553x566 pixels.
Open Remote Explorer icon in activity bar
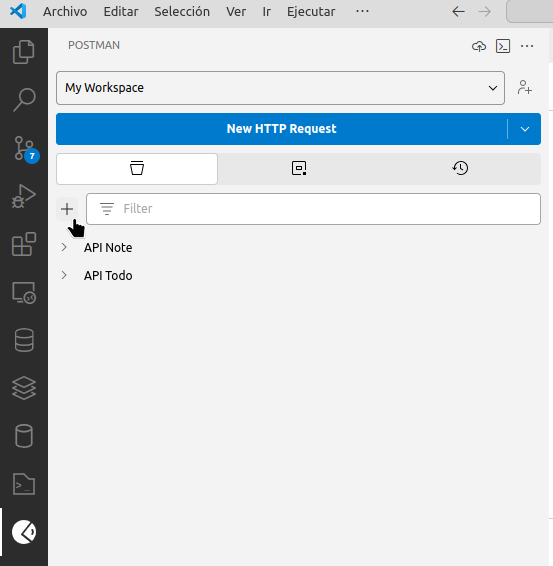24,292
